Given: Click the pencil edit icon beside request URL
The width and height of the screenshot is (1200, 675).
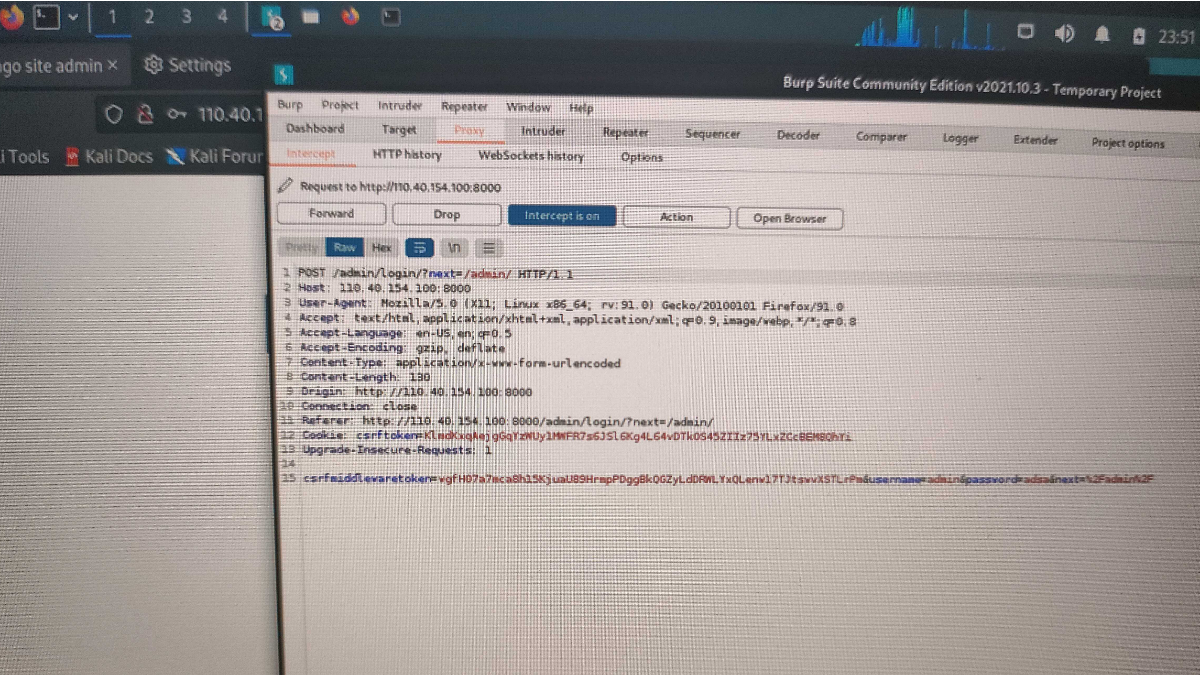Looking at the screenshot, I should click(x=286, y=186).
